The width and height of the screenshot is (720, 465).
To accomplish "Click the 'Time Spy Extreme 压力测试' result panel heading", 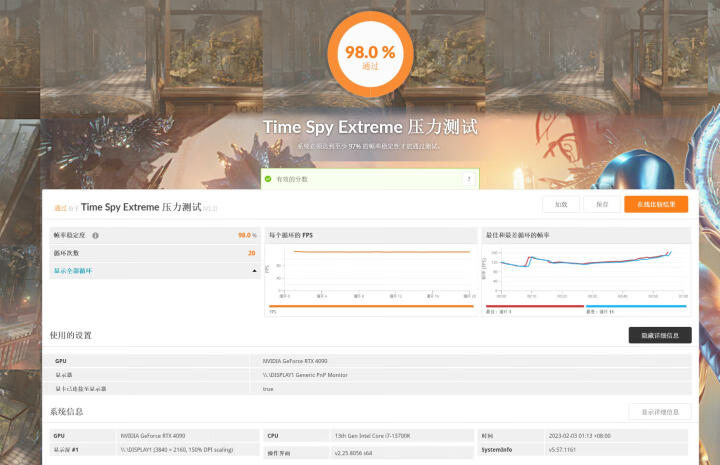I will (141, 207).
